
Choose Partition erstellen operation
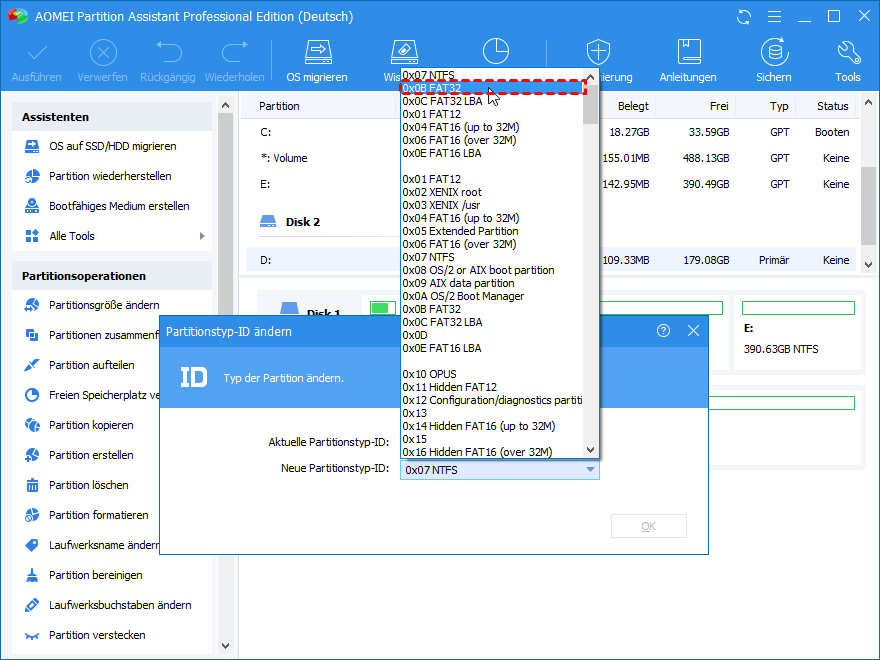91,455
